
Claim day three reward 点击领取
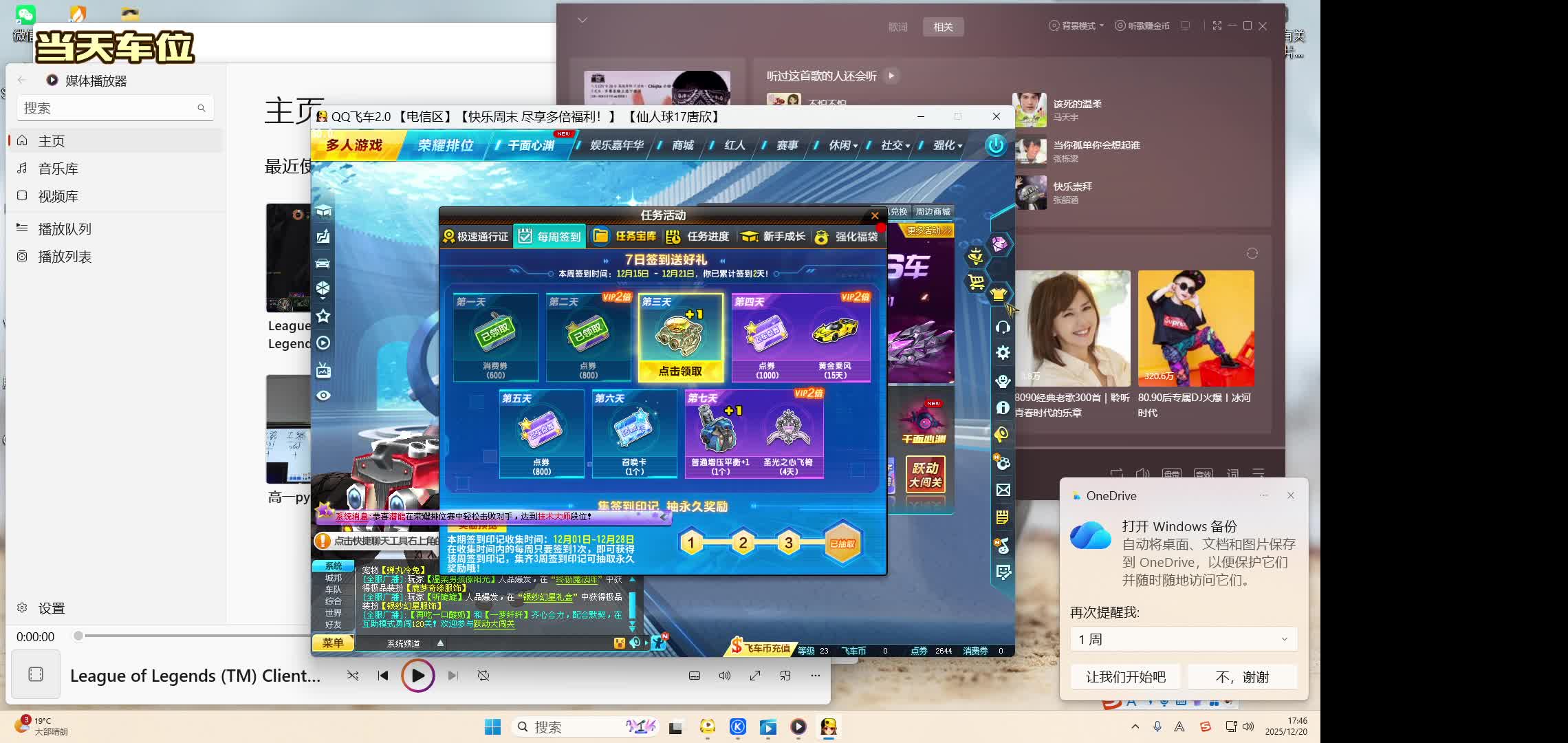(680, 371)
